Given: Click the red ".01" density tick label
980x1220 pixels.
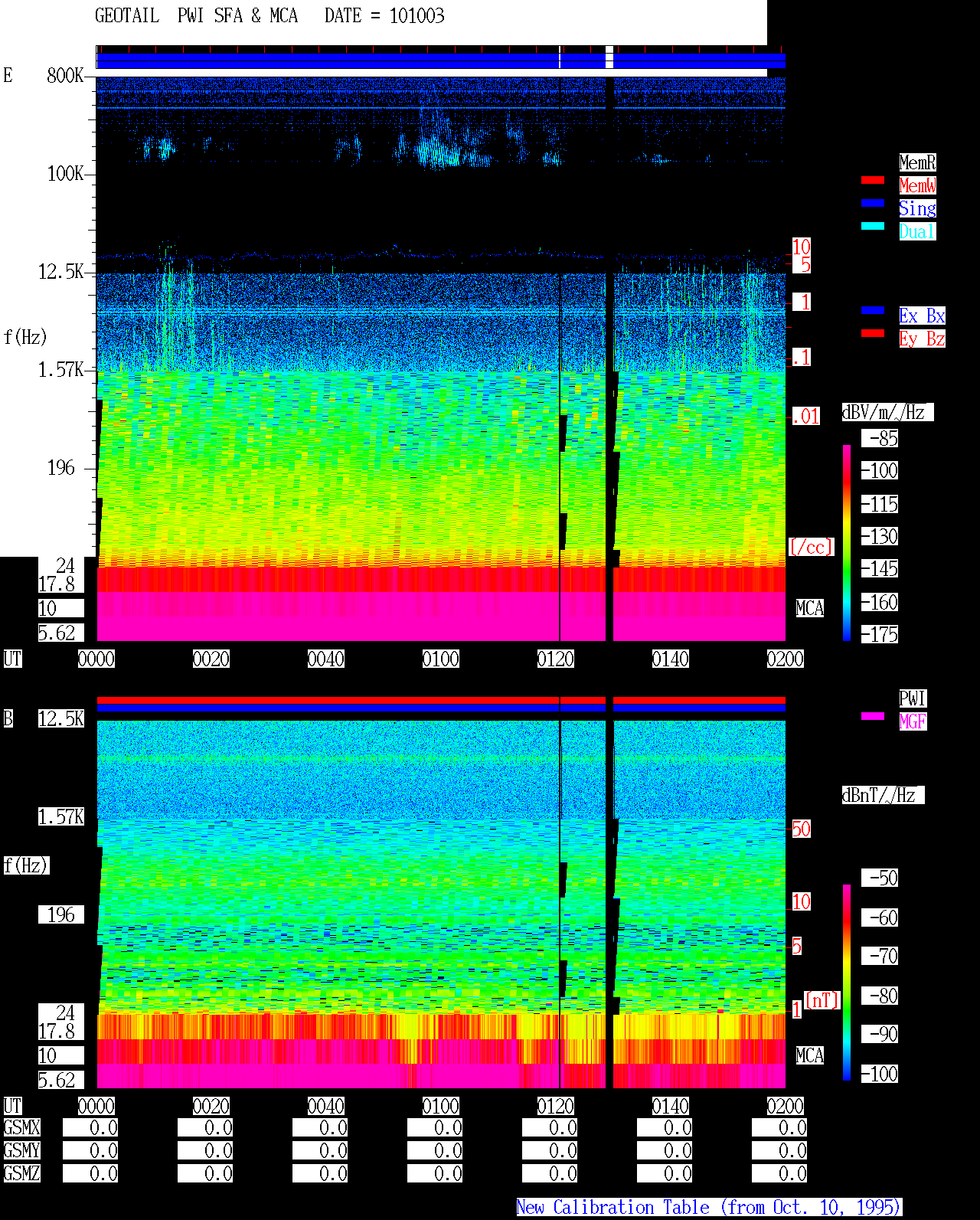Looking at the screenshot, I should tap(806, 417).
